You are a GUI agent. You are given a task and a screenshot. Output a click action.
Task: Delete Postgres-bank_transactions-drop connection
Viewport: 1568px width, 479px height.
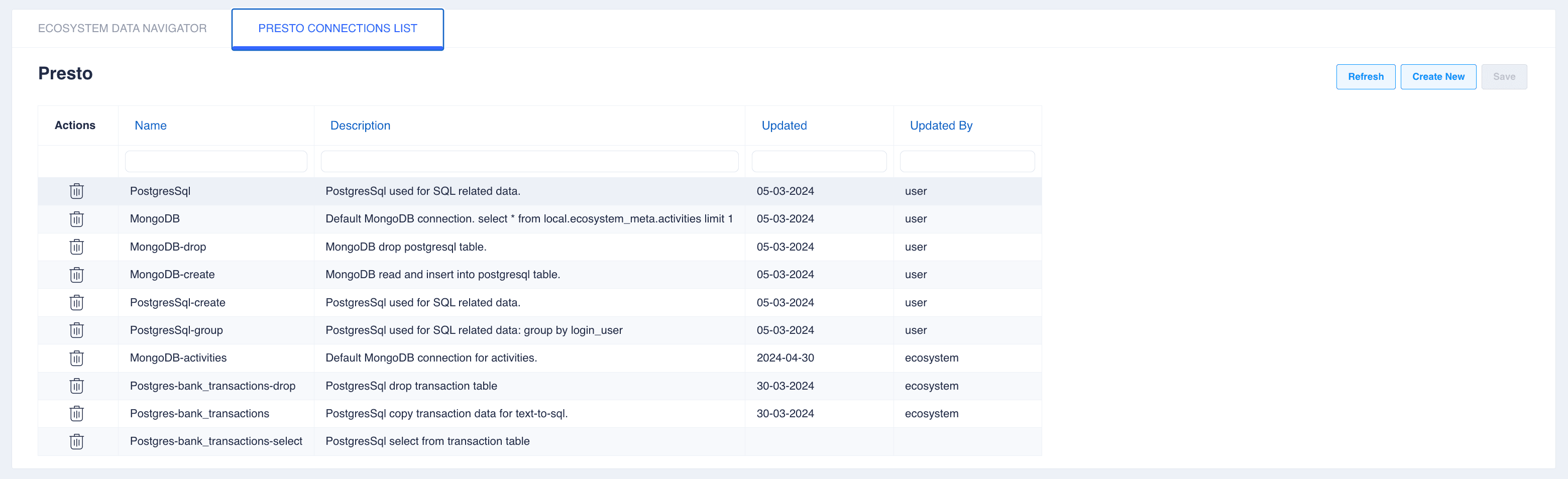tap(76, 386)
